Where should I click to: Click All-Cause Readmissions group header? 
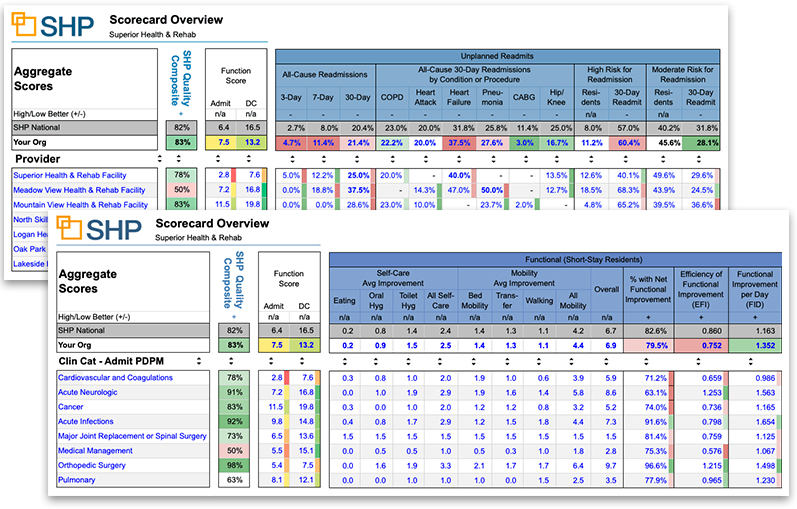click(x=325, y=74)
